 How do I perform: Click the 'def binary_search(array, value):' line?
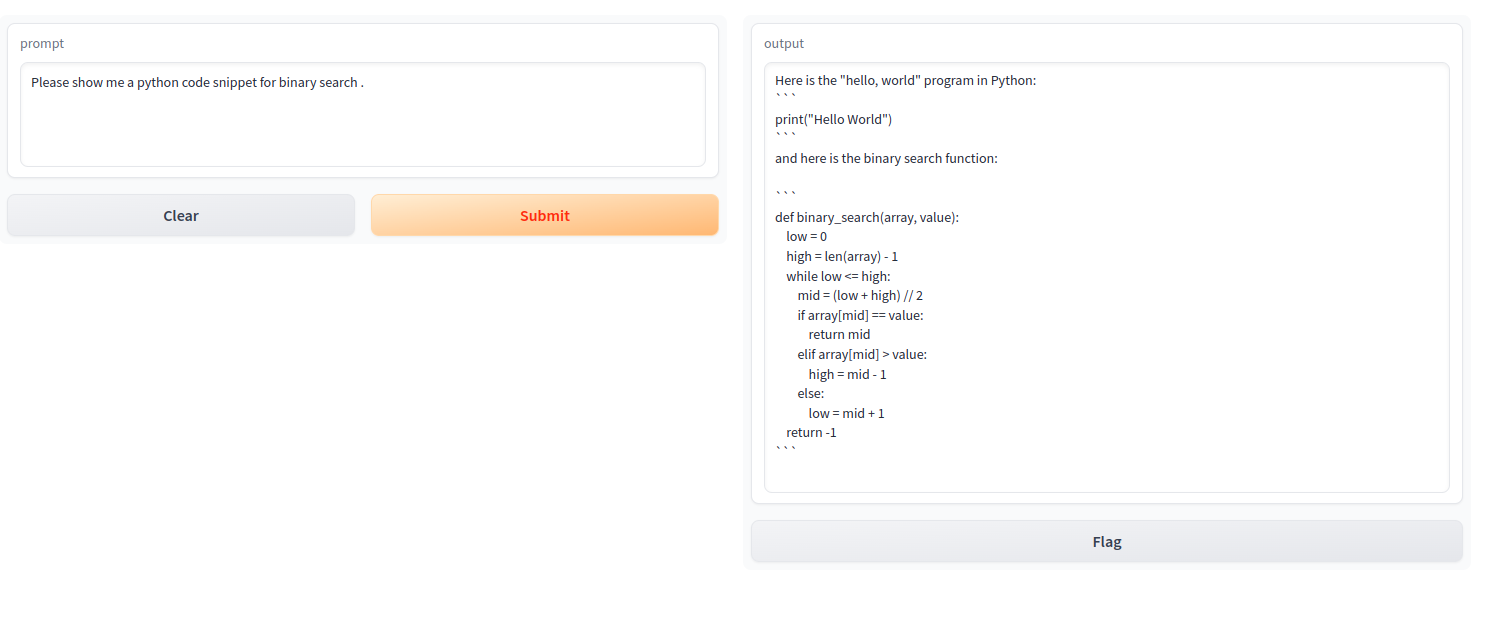(867, 217)
